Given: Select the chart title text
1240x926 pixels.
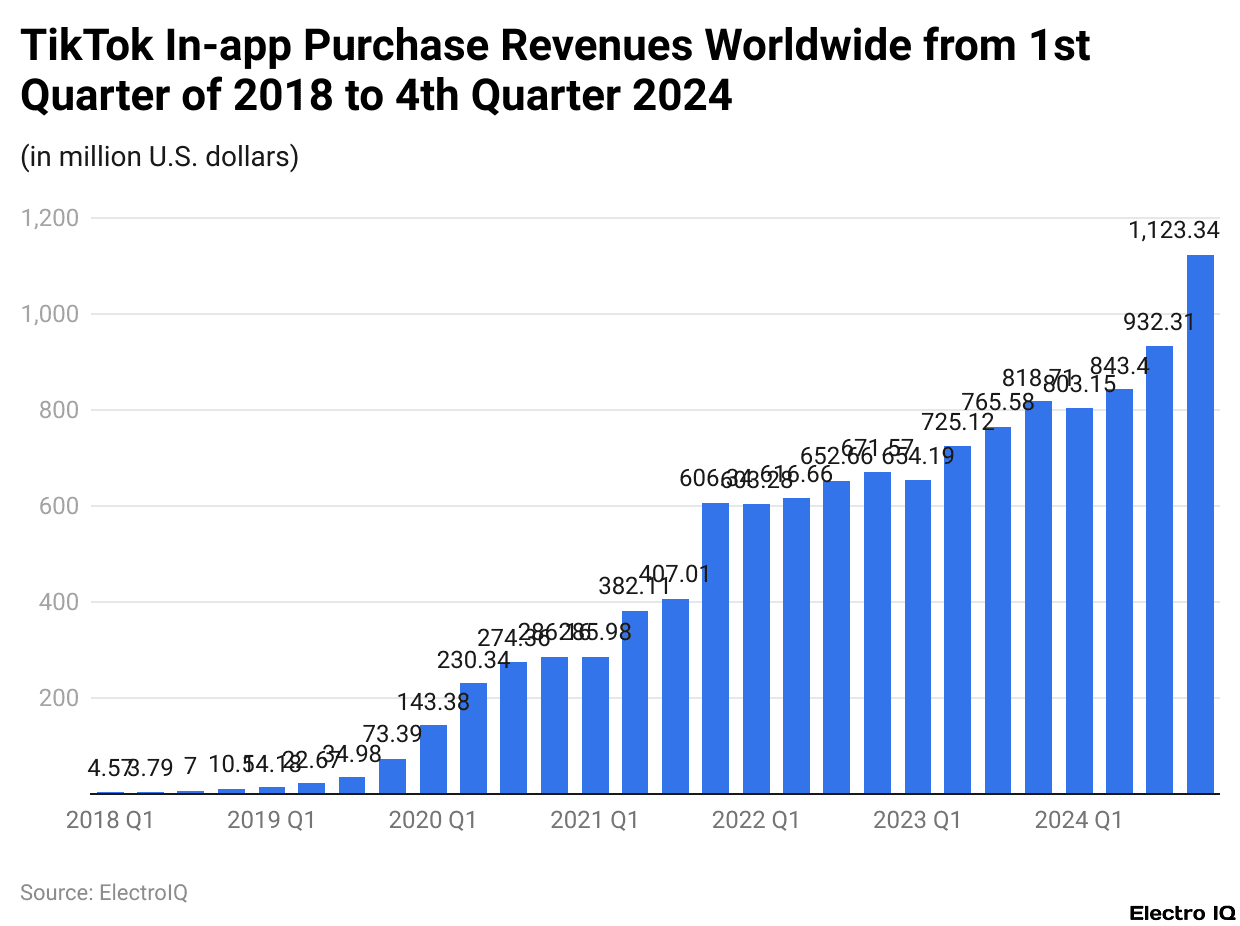Looking at the screenshot, I should point(555,70).
